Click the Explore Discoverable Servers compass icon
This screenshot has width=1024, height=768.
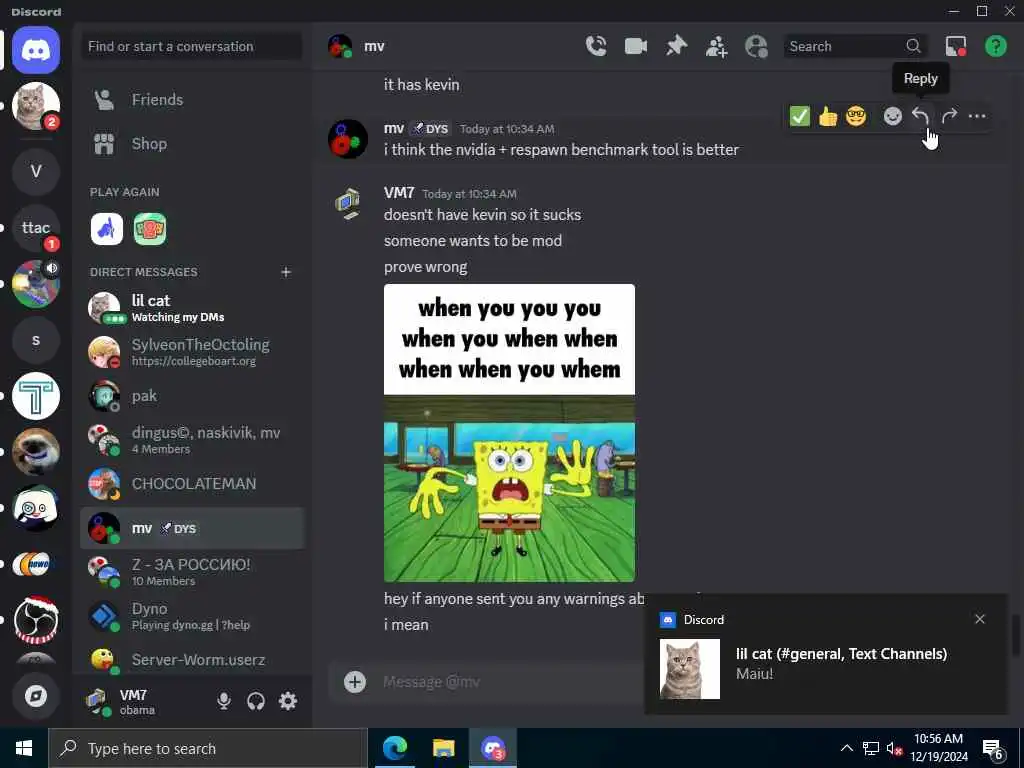[36, 696]
